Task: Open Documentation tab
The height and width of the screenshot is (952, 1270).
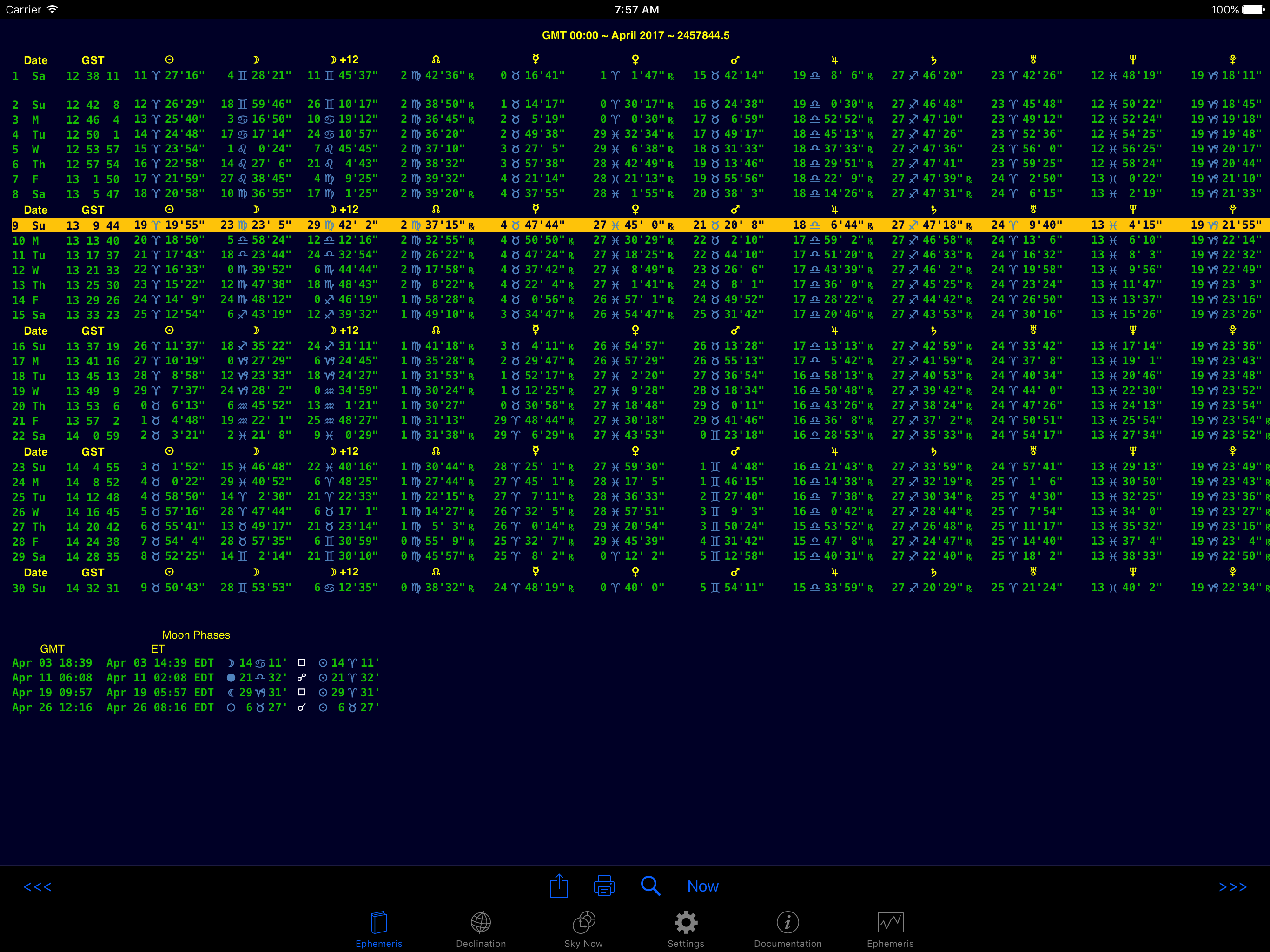Action: pos(788,930)
